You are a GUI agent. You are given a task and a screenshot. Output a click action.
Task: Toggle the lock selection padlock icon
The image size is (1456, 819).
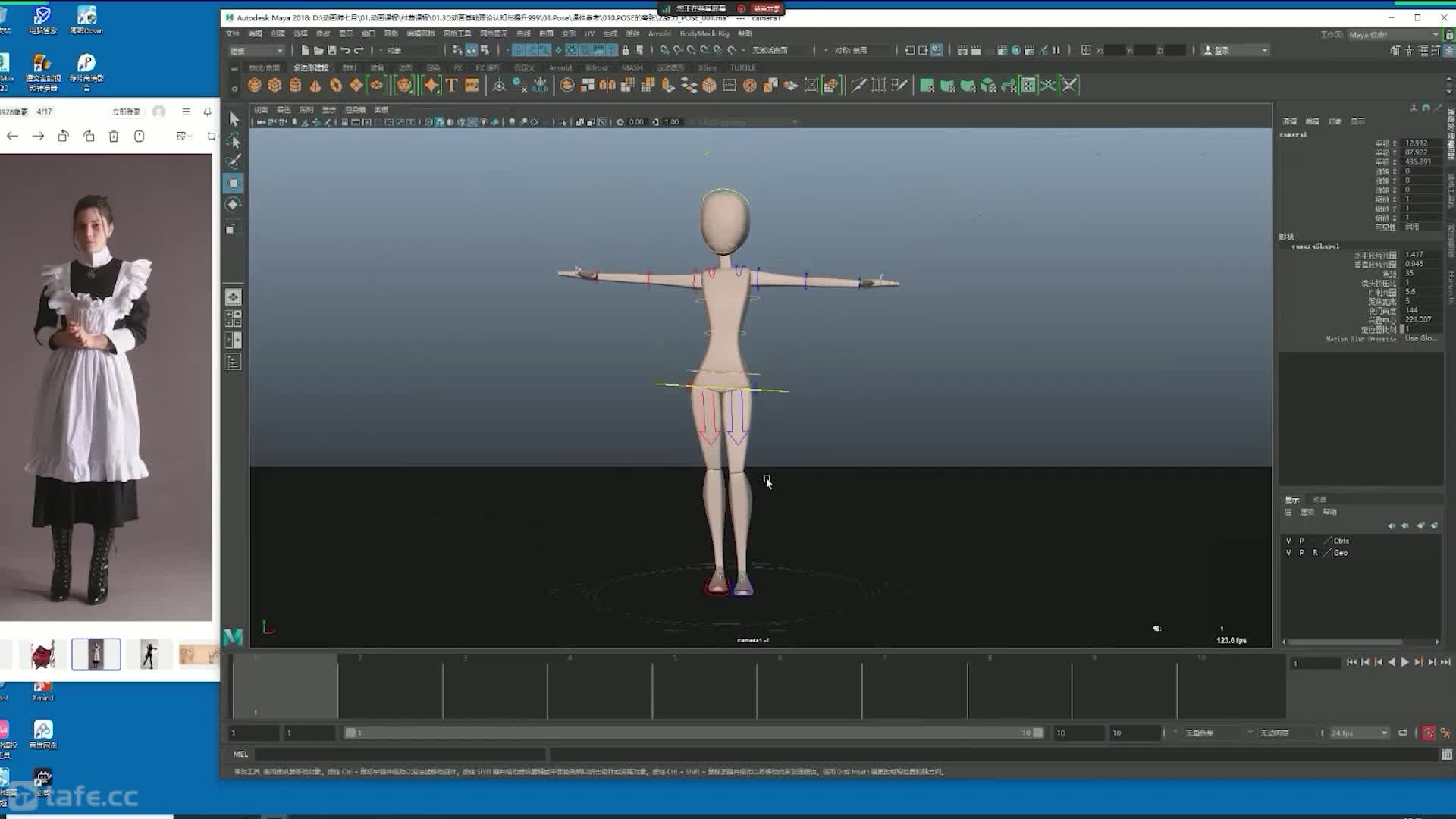pos(626,50)
